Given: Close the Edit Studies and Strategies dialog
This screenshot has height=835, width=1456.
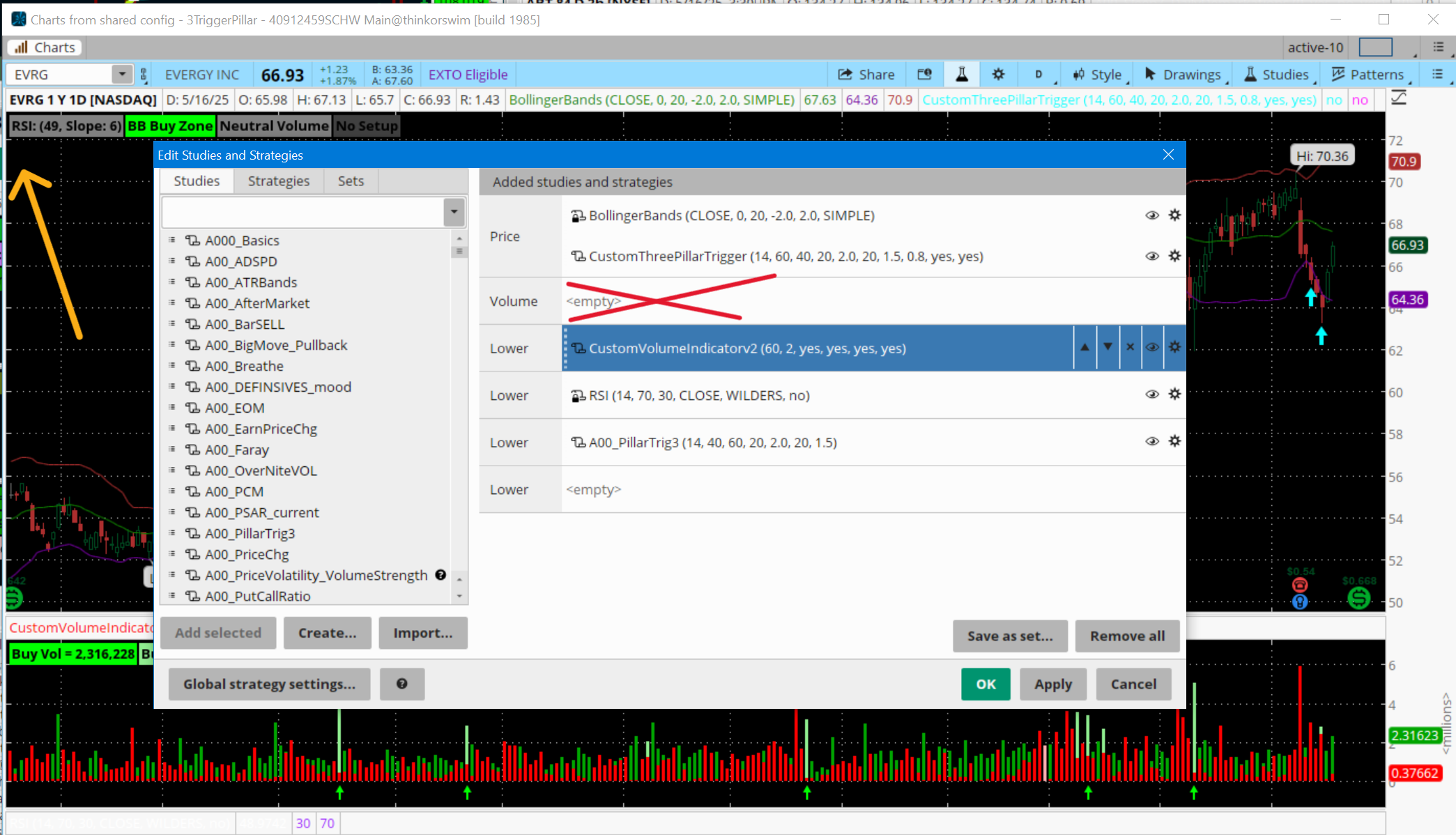Looking at the screenshot, I should point(1168,155).
